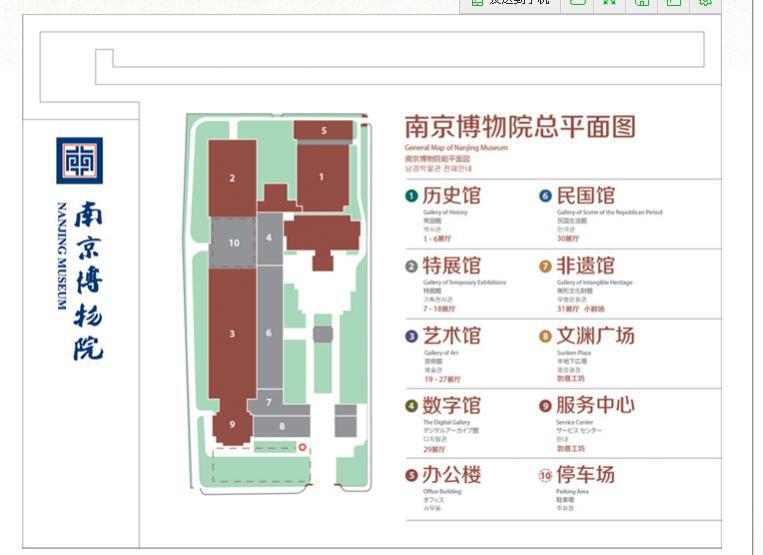
Task: Open settings via the gear icon at top
Action: (705, 4)
